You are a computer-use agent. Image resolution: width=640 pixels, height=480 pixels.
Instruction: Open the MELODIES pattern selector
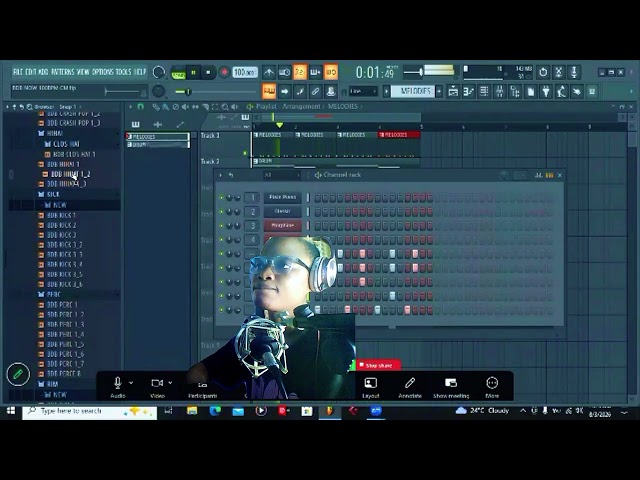pyautogui.click(x=413, y=91)
